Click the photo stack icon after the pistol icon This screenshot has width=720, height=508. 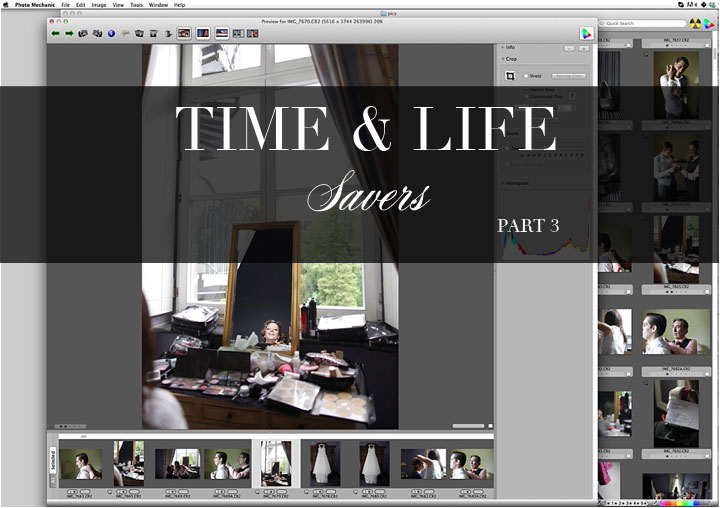(139, 34)
